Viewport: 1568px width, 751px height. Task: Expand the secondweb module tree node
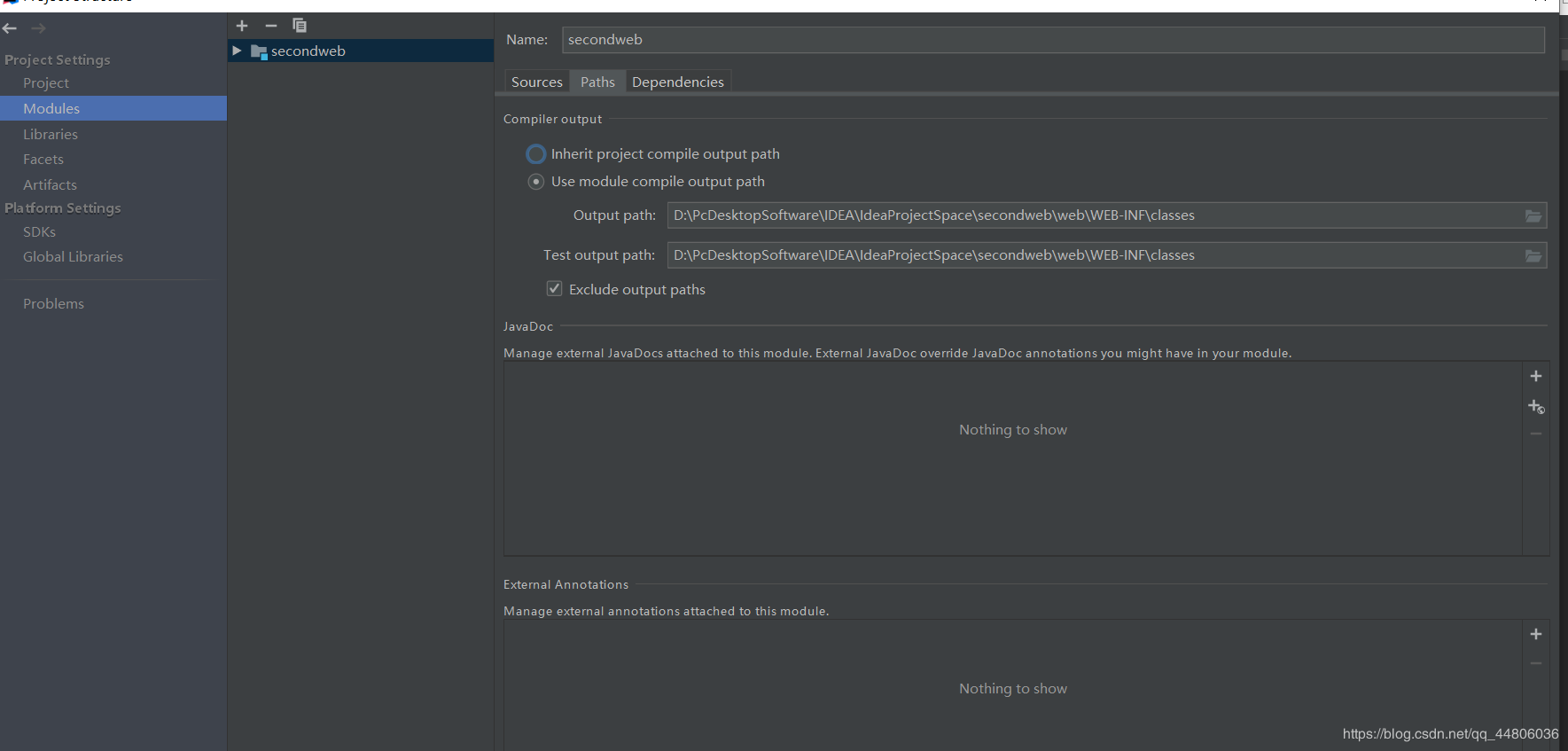pyautogui.click(x=237, y=51)
